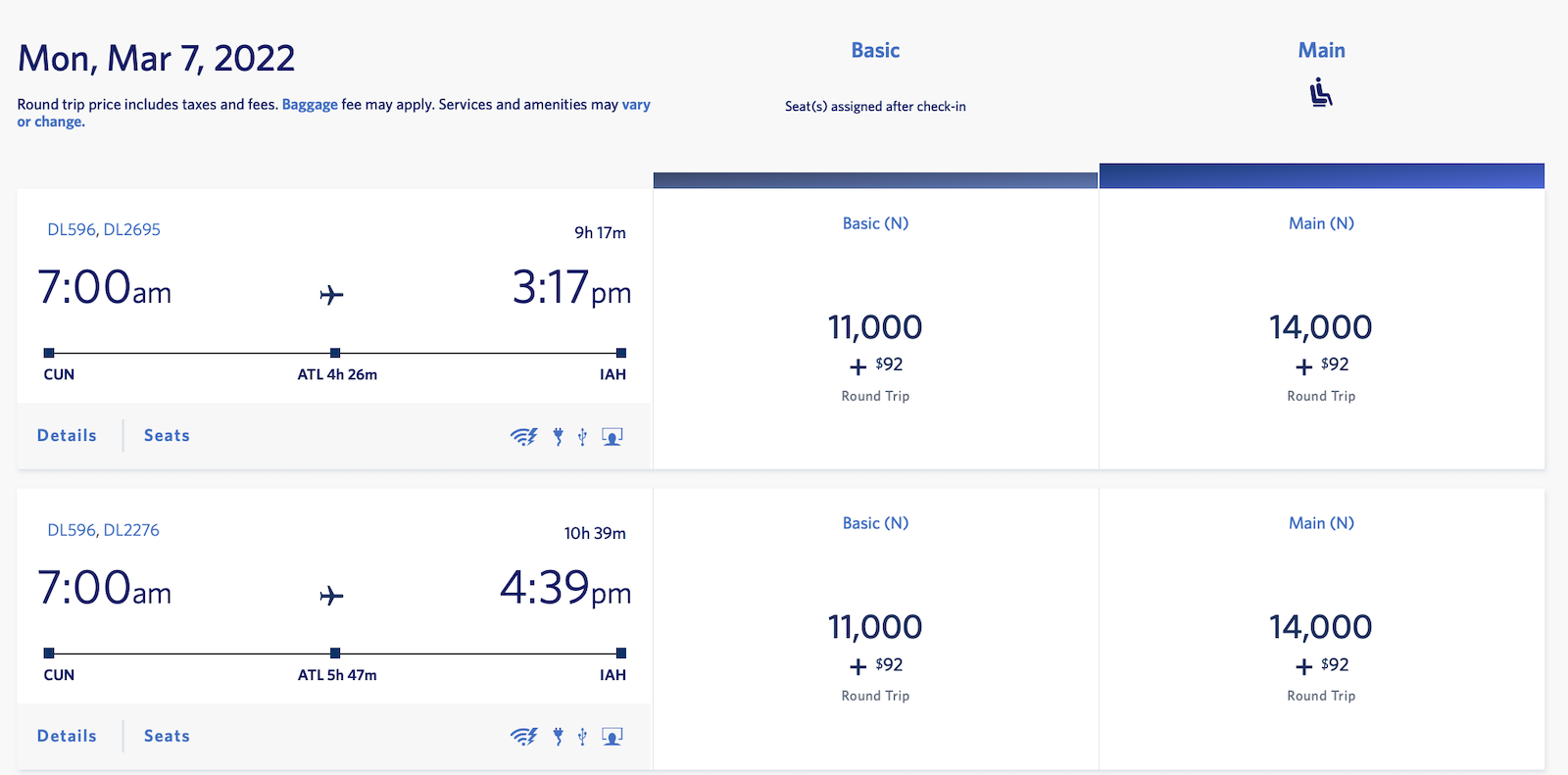
Task: Click the DL596, DL2695 flight numbers link
Action: [104, 229]
